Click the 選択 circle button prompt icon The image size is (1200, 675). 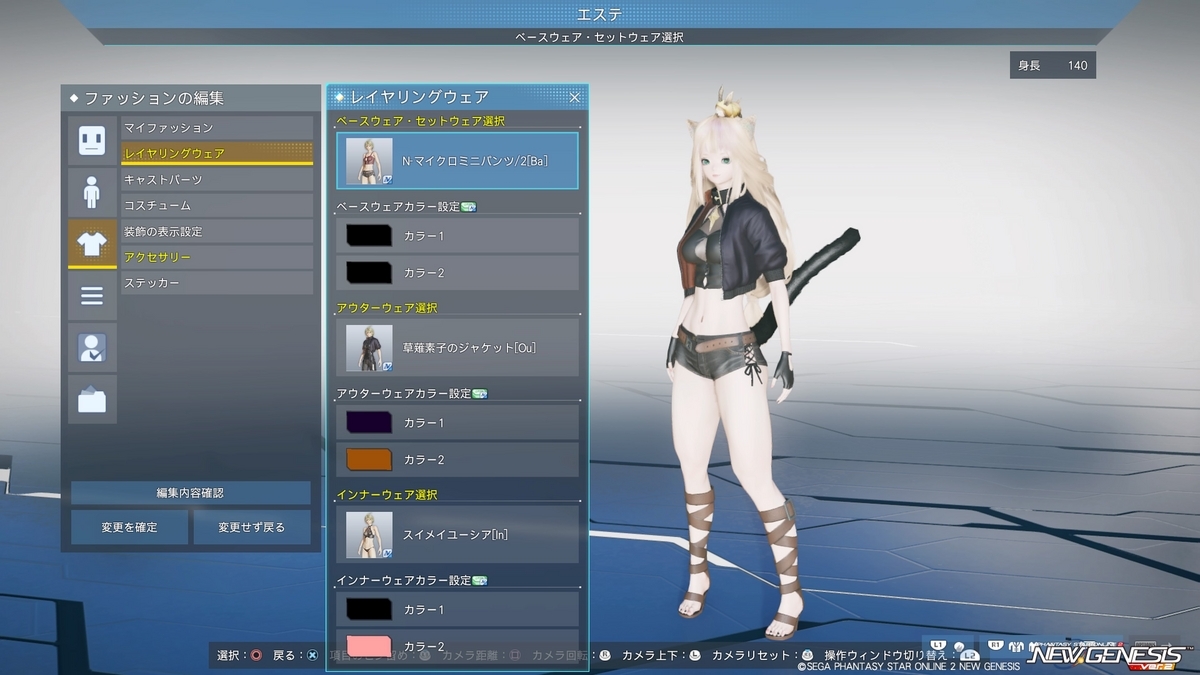click(x=256, y=656)
